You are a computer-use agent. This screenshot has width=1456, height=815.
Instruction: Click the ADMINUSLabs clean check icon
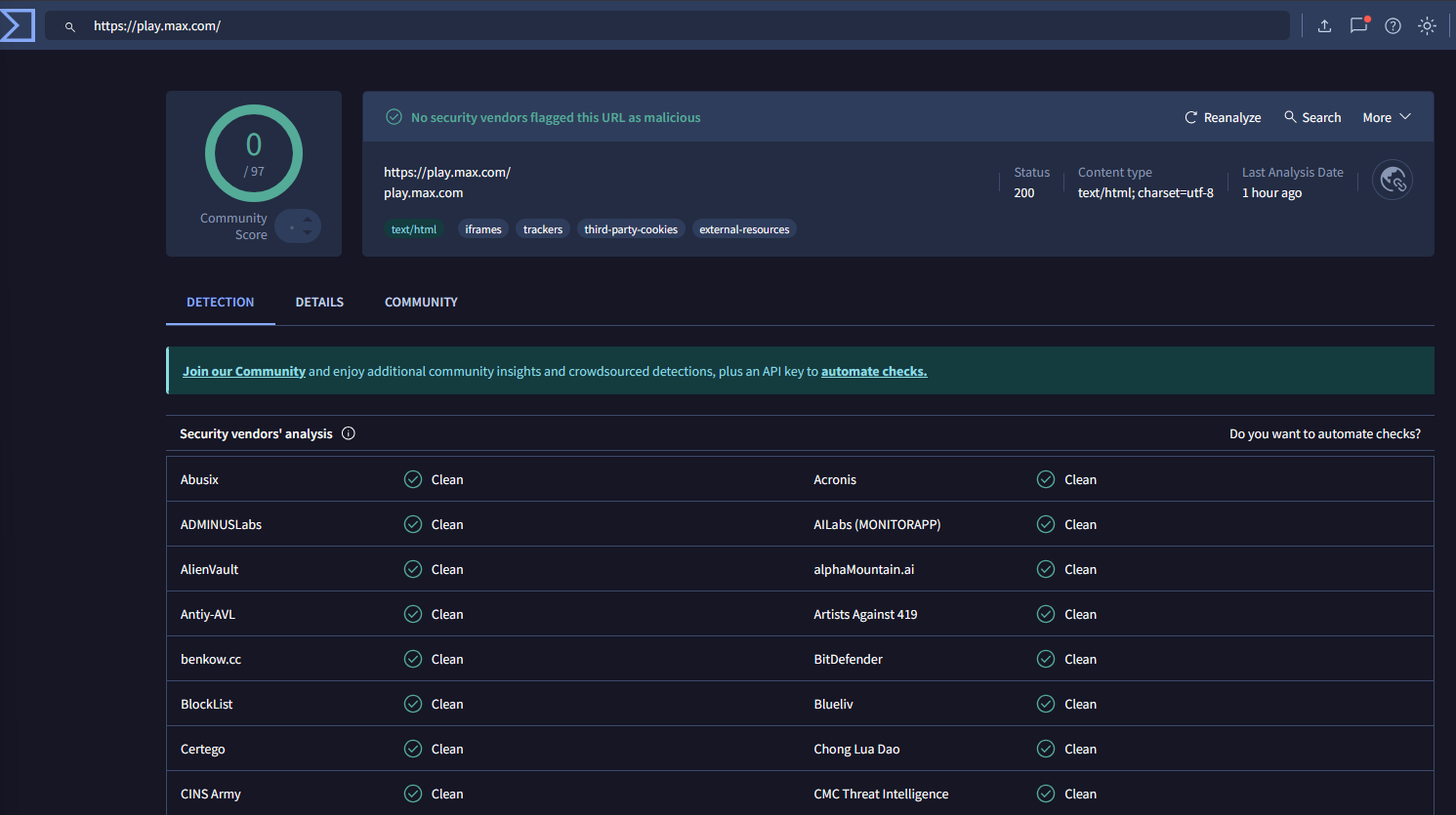click(x=413, y=524)
